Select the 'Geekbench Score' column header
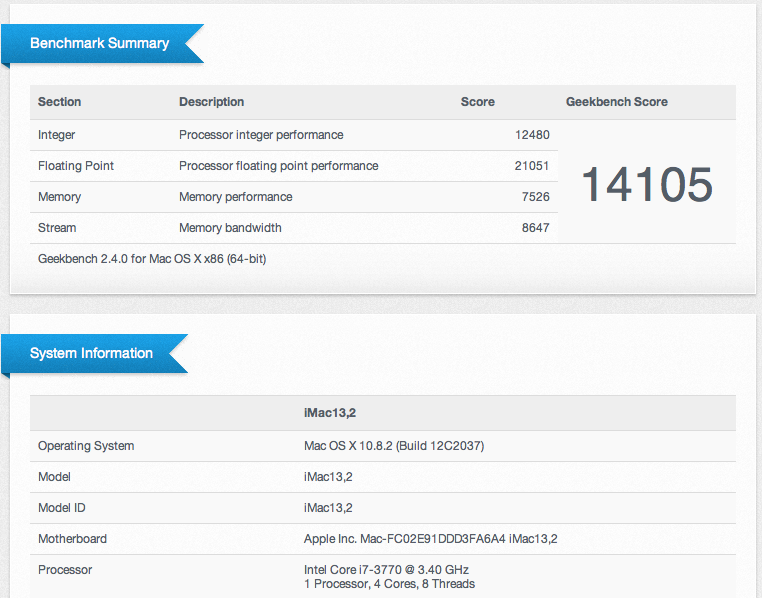Screen dimensions: 762x598 tap(617, 102)
